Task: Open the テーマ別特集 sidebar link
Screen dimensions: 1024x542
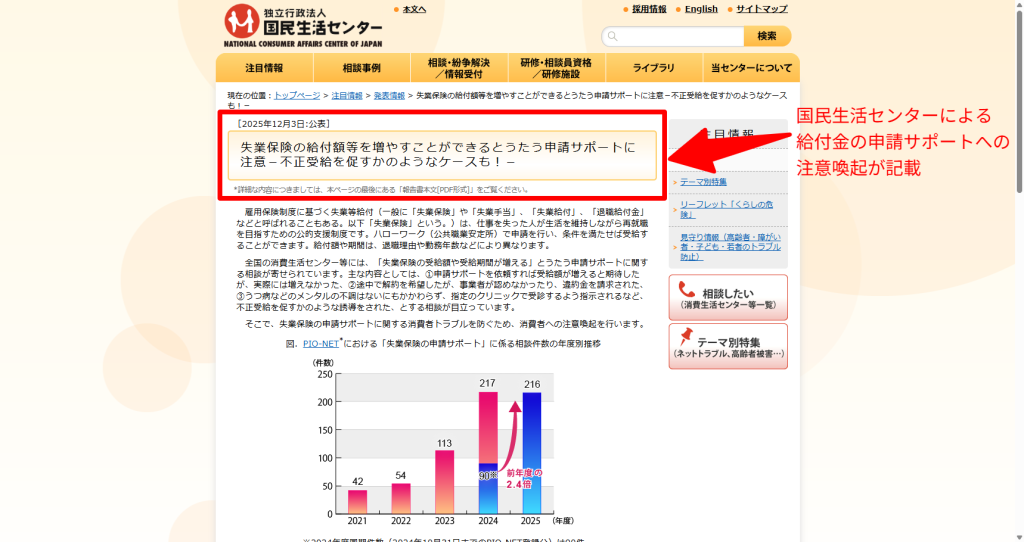Action: 703,182
